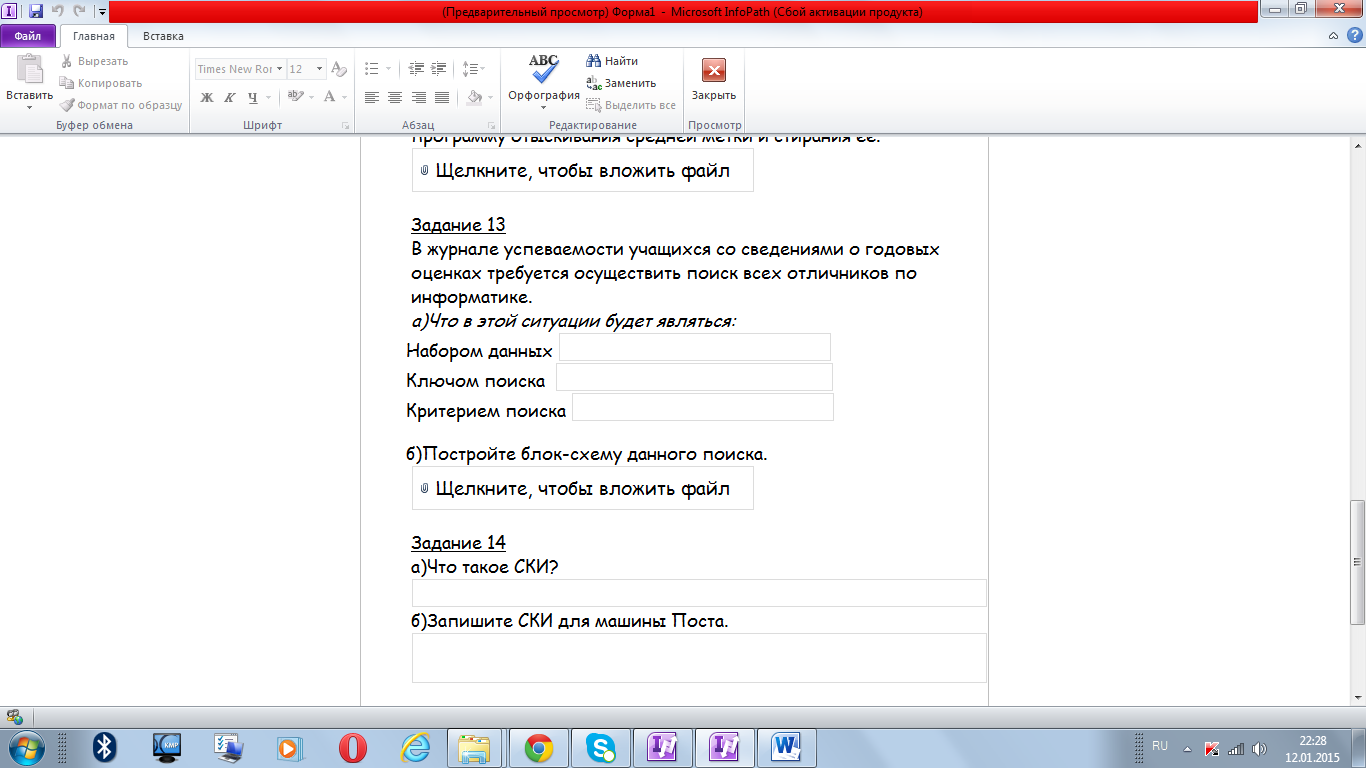1366x768 pixels.
Task: Click Формат по образцу format painter
Action: coord(121,105)
